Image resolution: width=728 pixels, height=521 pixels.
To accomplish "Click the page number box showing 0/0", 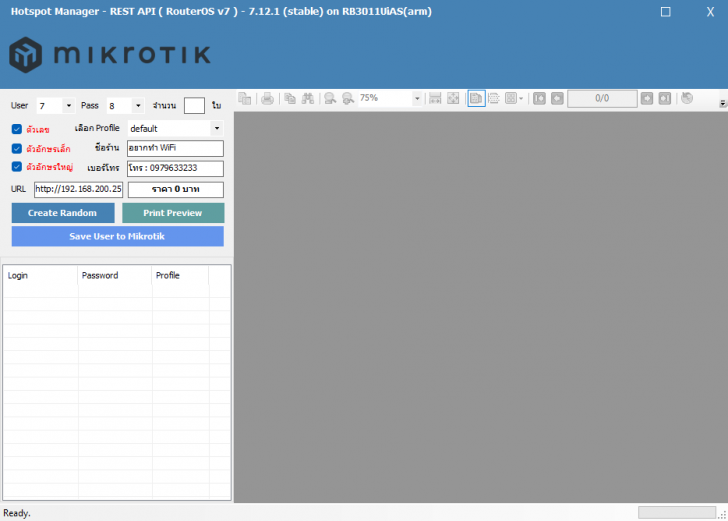I will click(602, 98).
